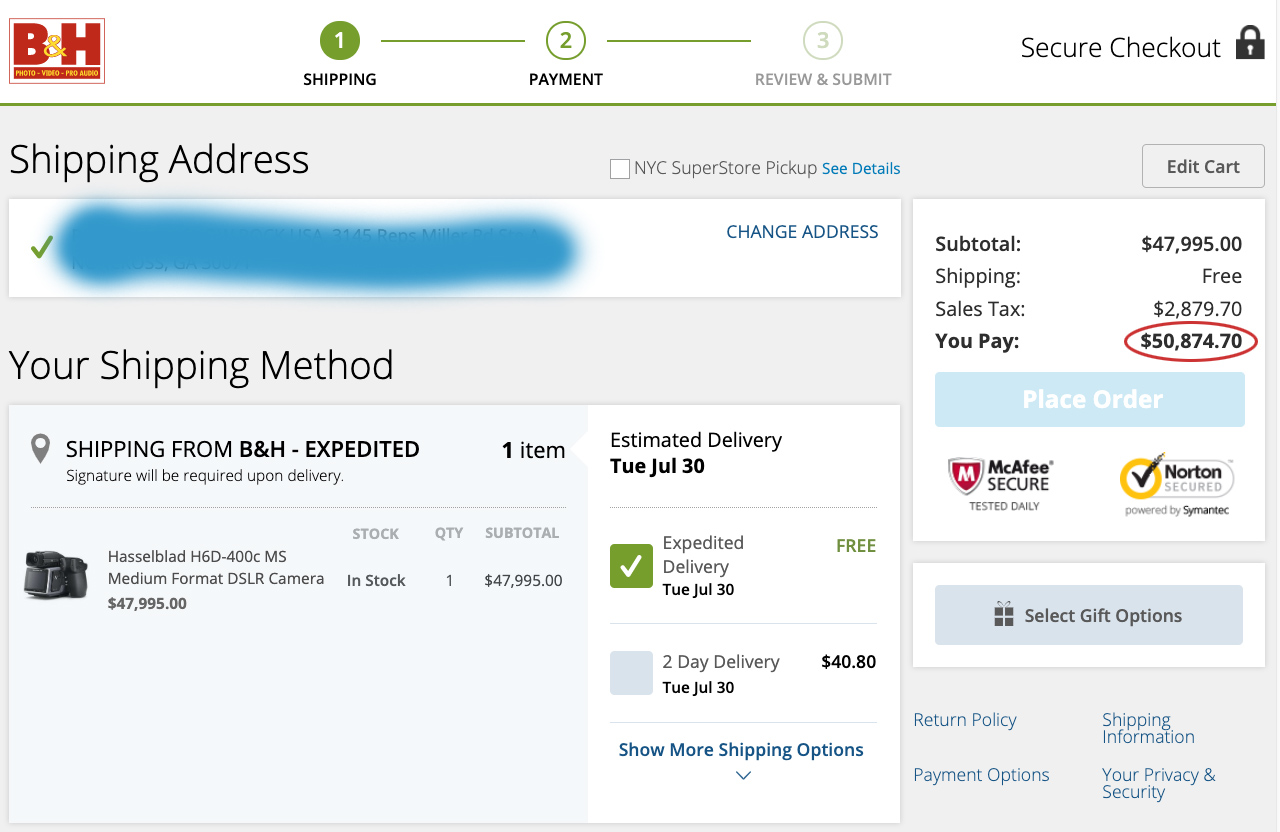Open the Return Policy link
The image size is (1280, 832).
pyautogui.click(x=964, y=720)
